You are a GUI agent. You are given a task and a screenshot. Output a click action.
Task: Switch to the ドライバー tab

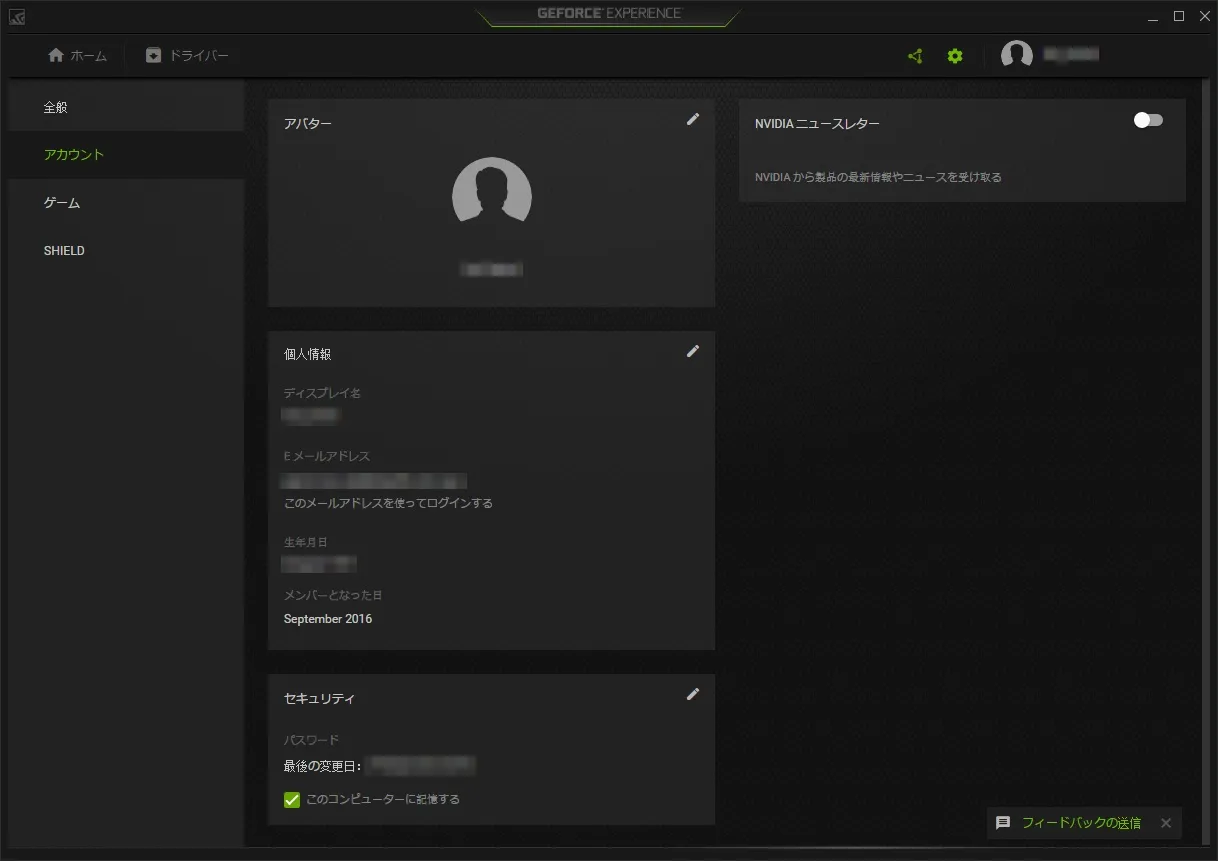[187, 56]
